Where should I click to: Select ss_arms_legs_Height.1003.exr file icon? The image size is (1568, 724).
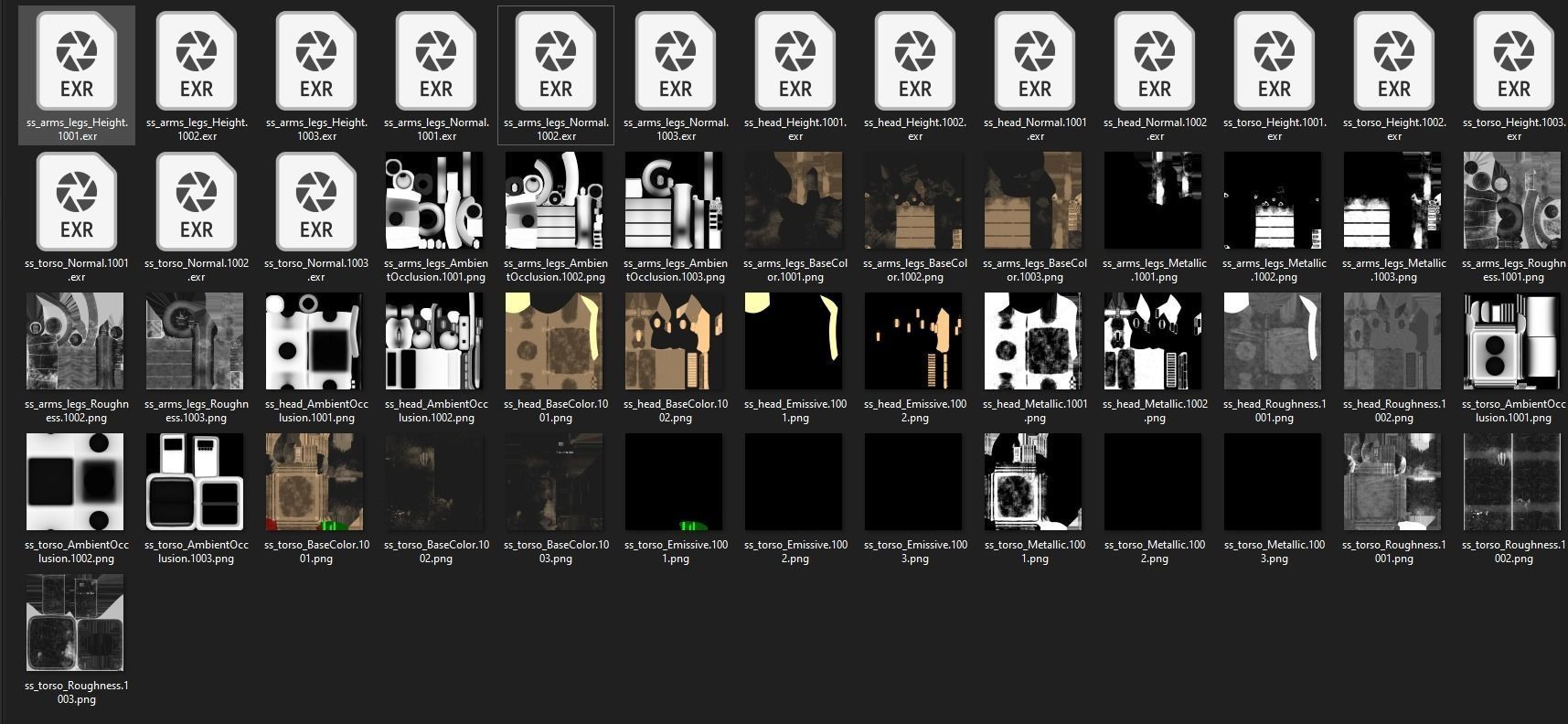pos(316,60)
